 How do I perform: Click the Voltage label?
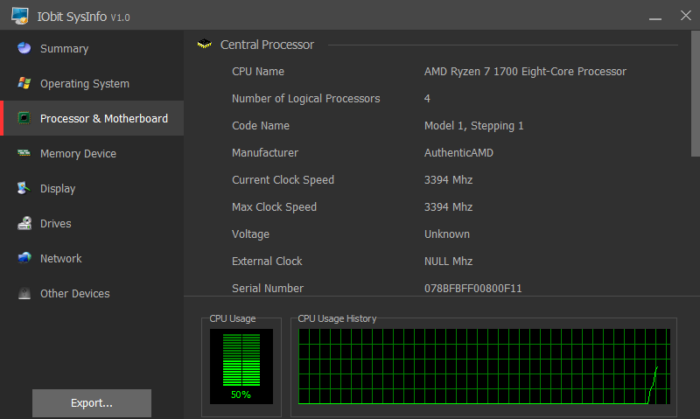pos(250,234)
